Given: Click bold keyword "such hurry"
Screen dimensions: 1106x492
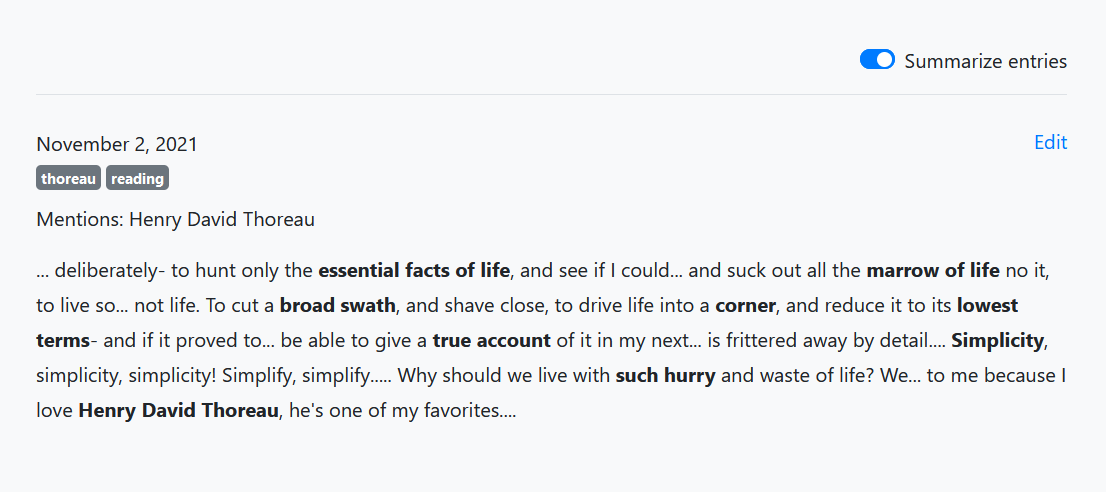Looking at the screenshot, I should click(665, 376).
